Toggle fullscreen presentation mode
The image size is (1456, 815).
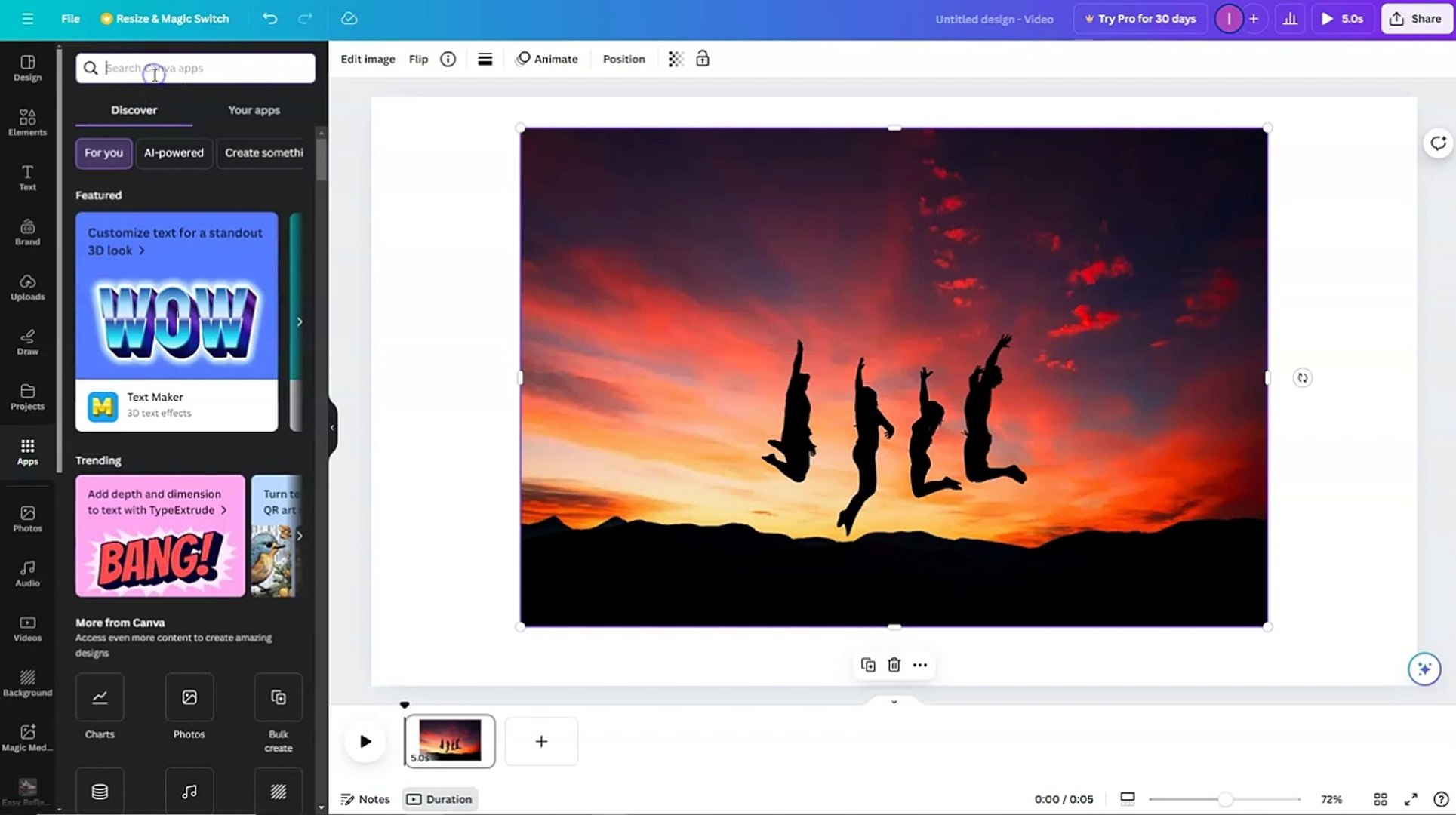pyautogui.click(x=1411, y=799)
